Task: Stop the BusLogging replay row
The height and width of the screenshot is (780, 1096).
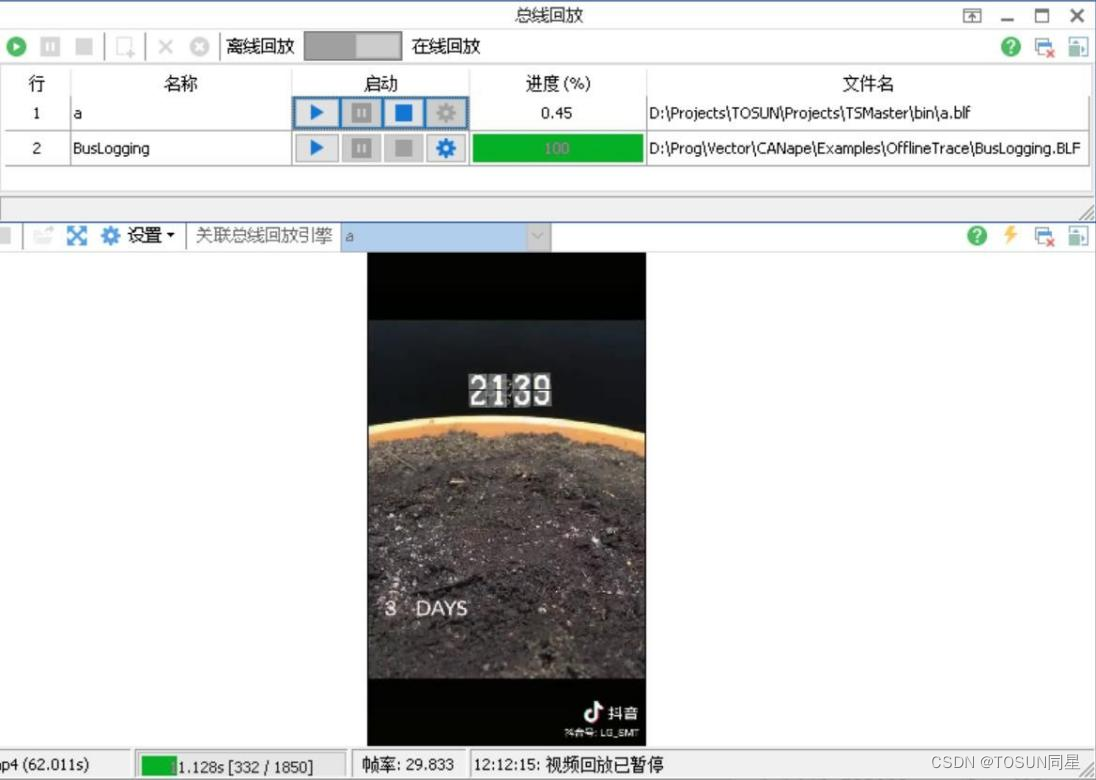Action: [403, 147]
